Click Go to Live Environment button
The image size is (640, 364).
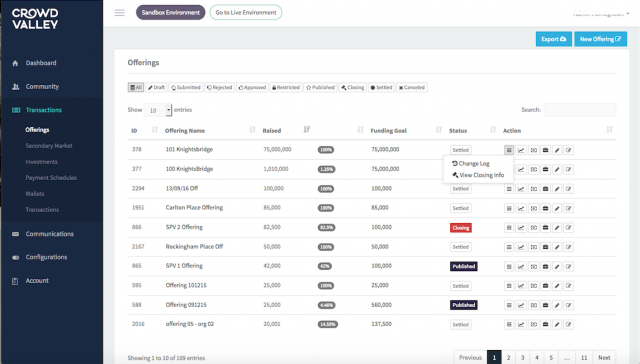246,13
